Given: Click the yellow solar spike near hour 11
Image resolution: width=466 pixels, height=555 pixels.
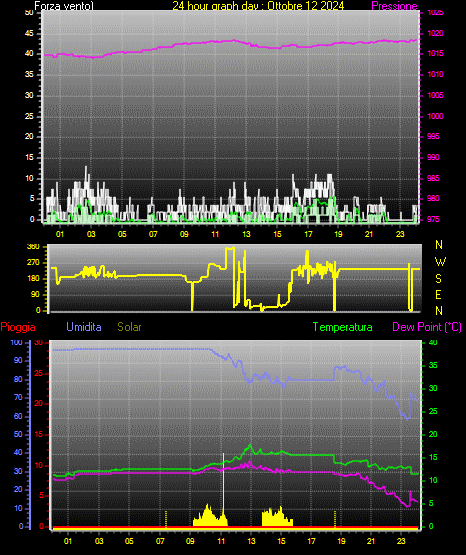Looking at the screenshot, I should [x=223, y=488].
